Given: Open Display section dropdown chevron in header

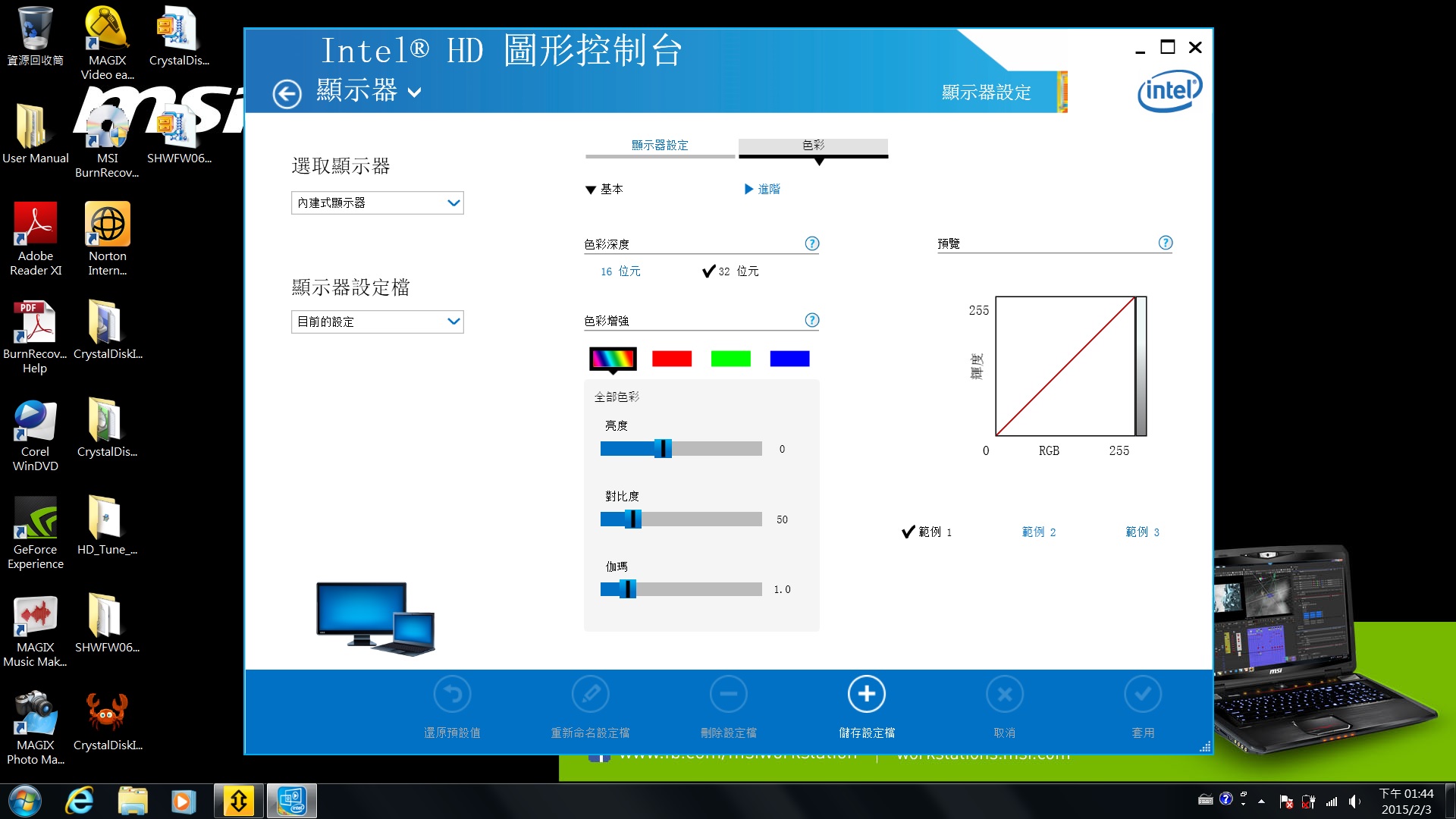Looking at the screenshot, I should (x=414, y=93).
